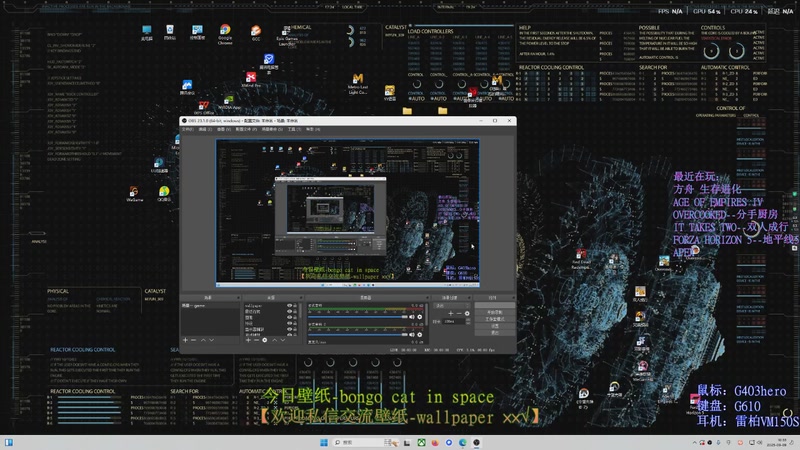This screenshot has height=450, width=800.
Task: Click Windows Start button on taskbar
Action: pos(323,442)
